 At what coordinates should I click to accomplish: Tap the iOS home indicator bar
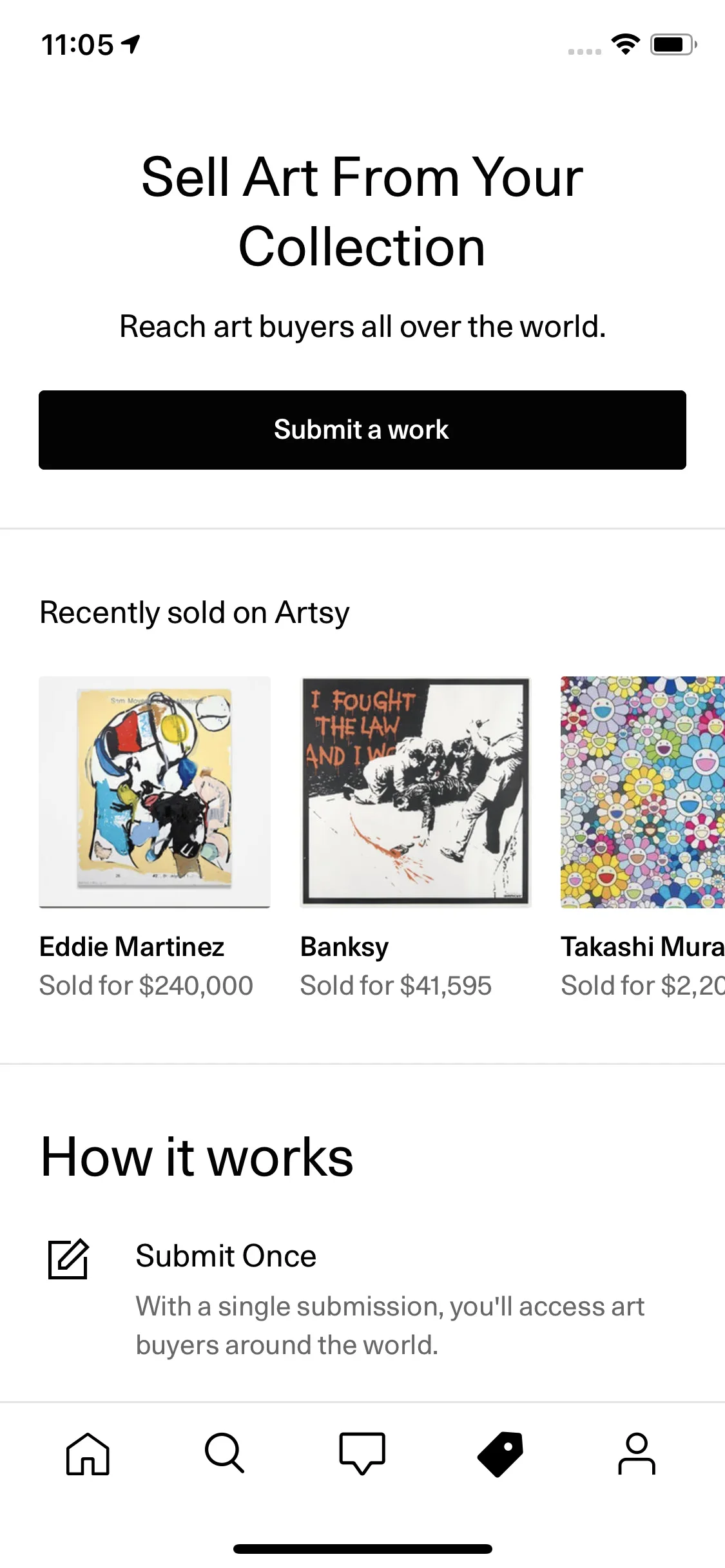tap(362, 1549)
